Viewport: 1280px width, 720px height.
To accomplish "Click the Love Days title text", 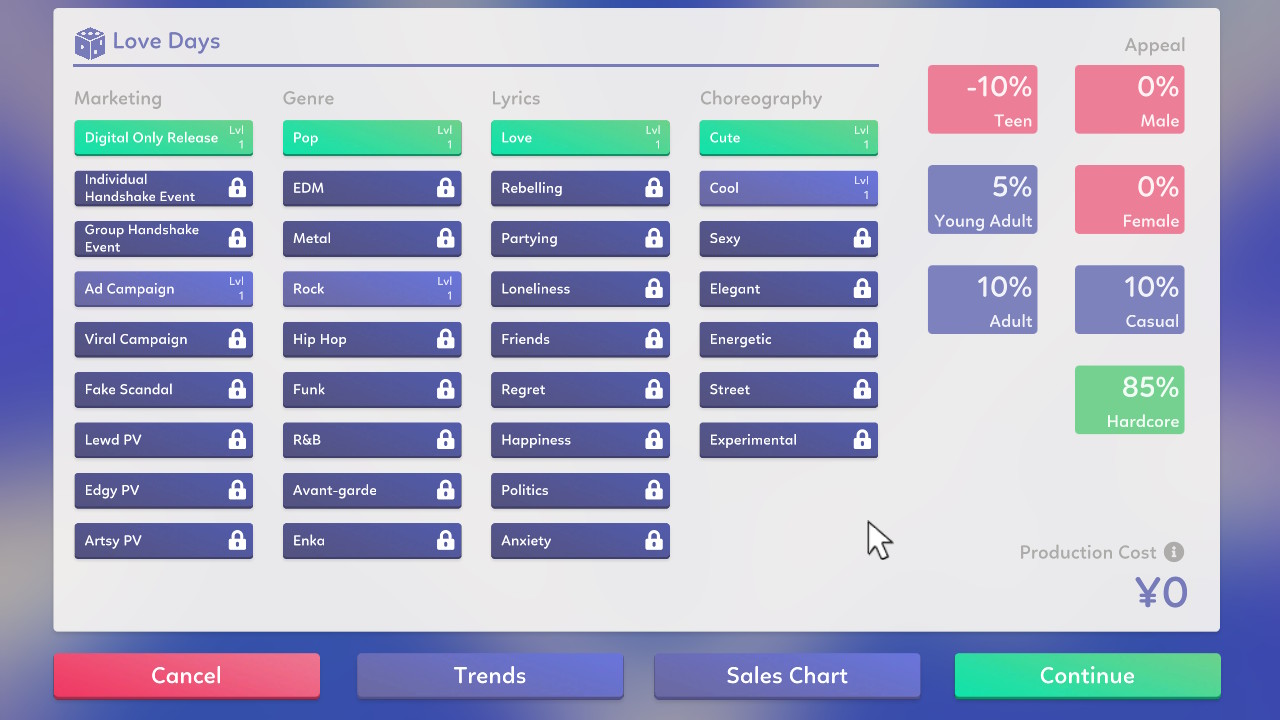I will tap(166, 41).
